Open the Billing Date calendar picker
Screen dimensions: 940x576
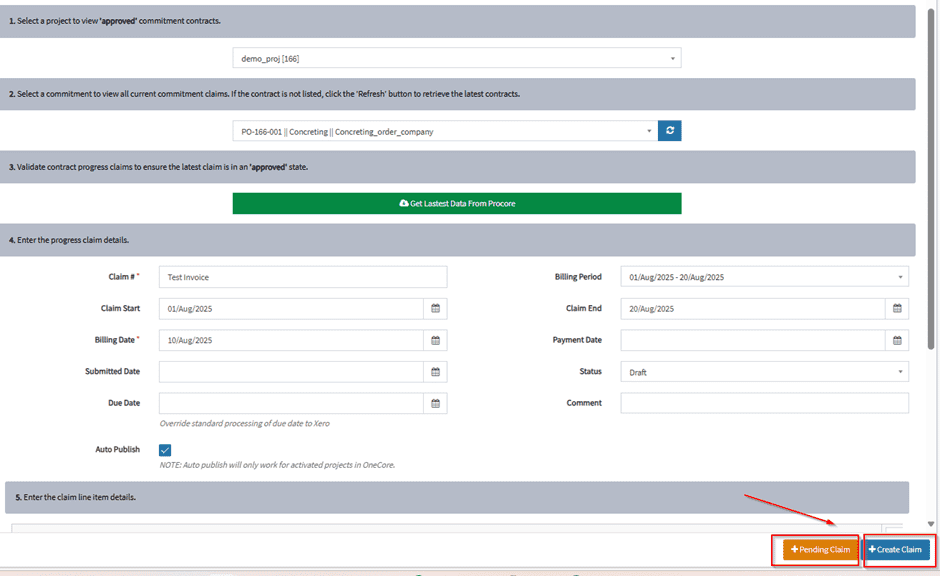coord(435,340)
